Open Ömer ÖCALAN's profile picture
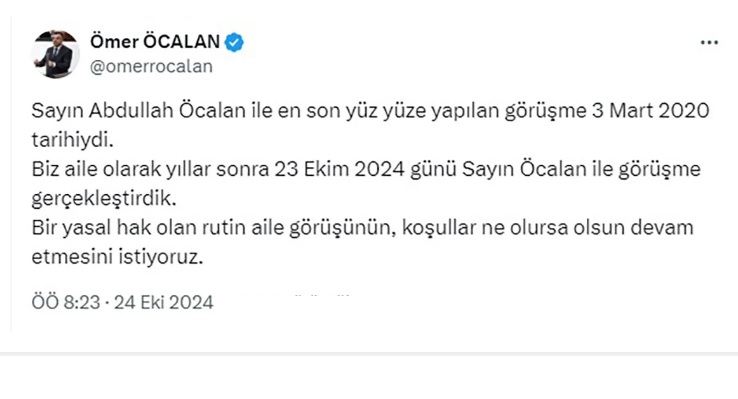Image resolution: width=738 pixels, height=399 pixels. click(55, 54)
